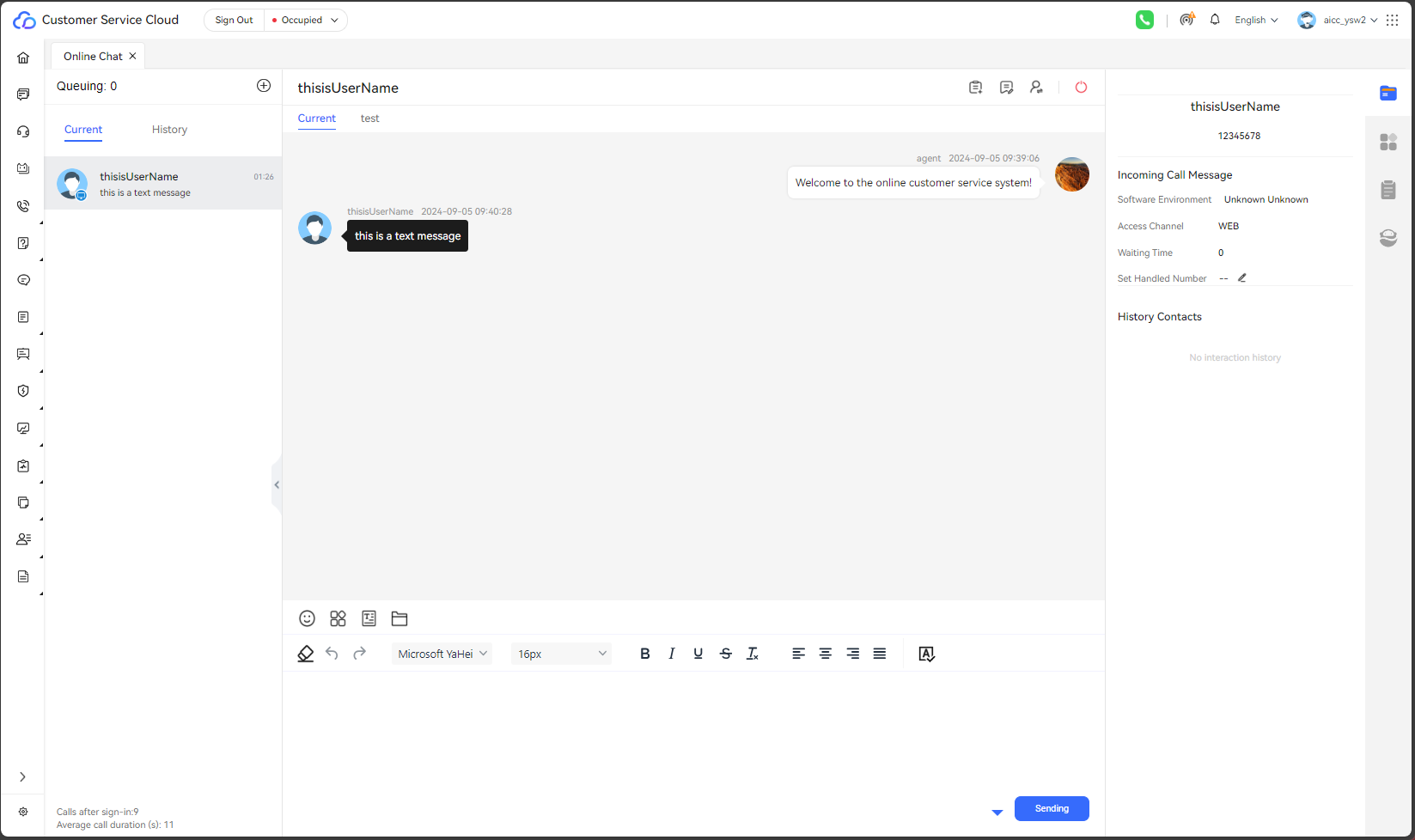Switch to the test tab in chat

370,119
